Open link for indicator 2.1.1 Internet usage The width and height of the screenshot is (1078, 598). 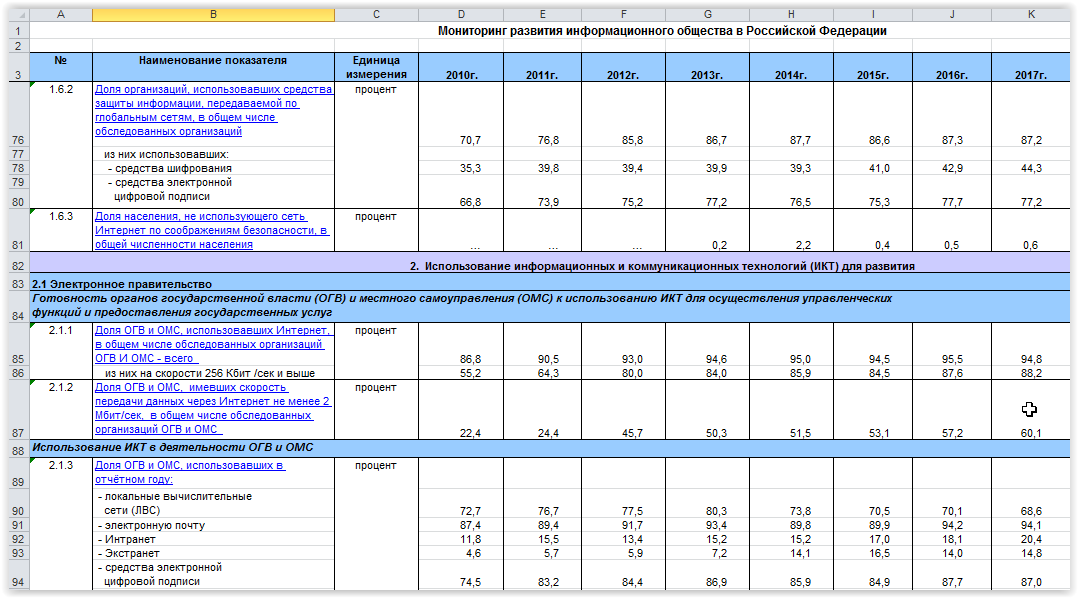coord(211,344)
